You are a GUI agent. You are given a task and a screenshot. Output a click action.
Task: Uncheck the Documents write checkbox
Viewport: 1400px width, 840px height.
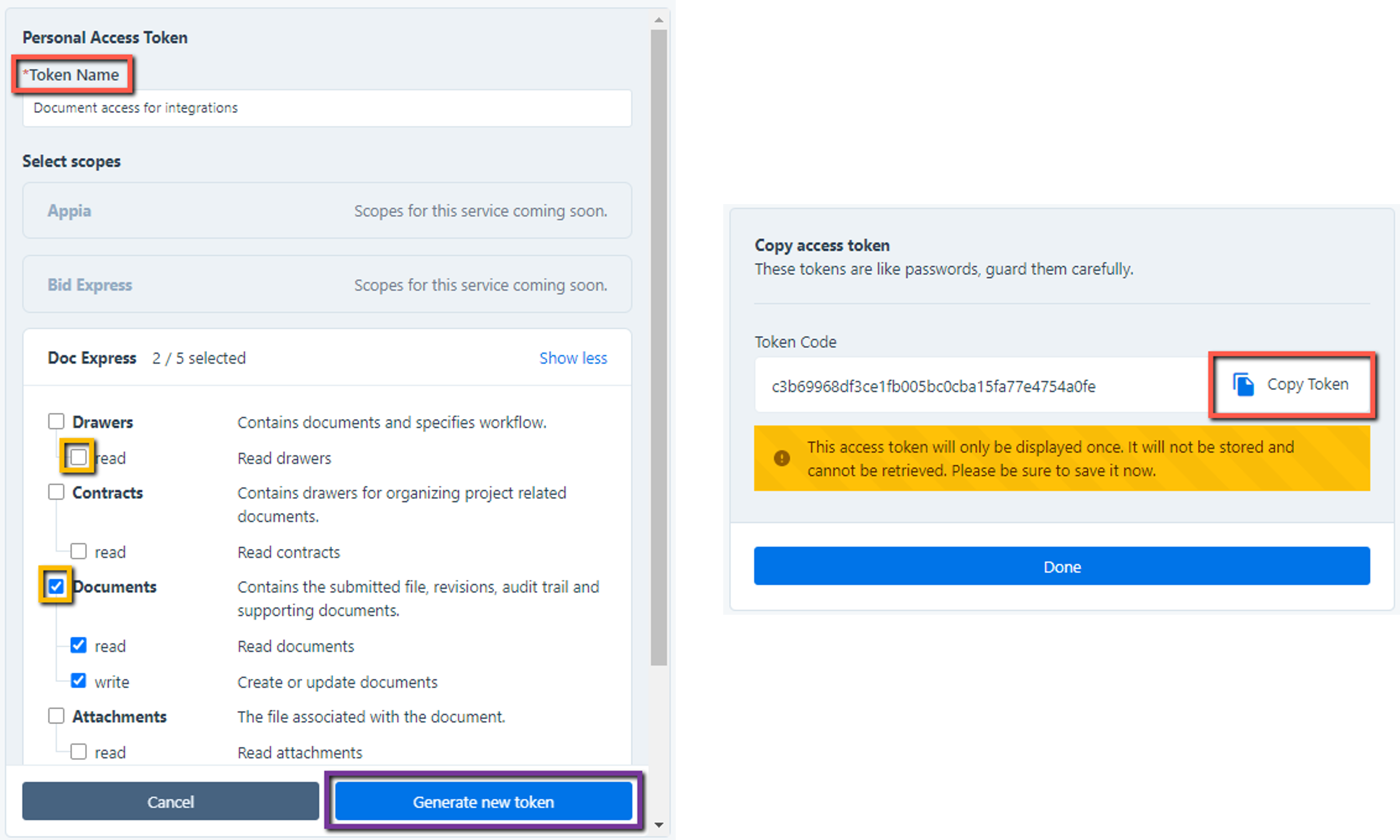click(78, 681)
